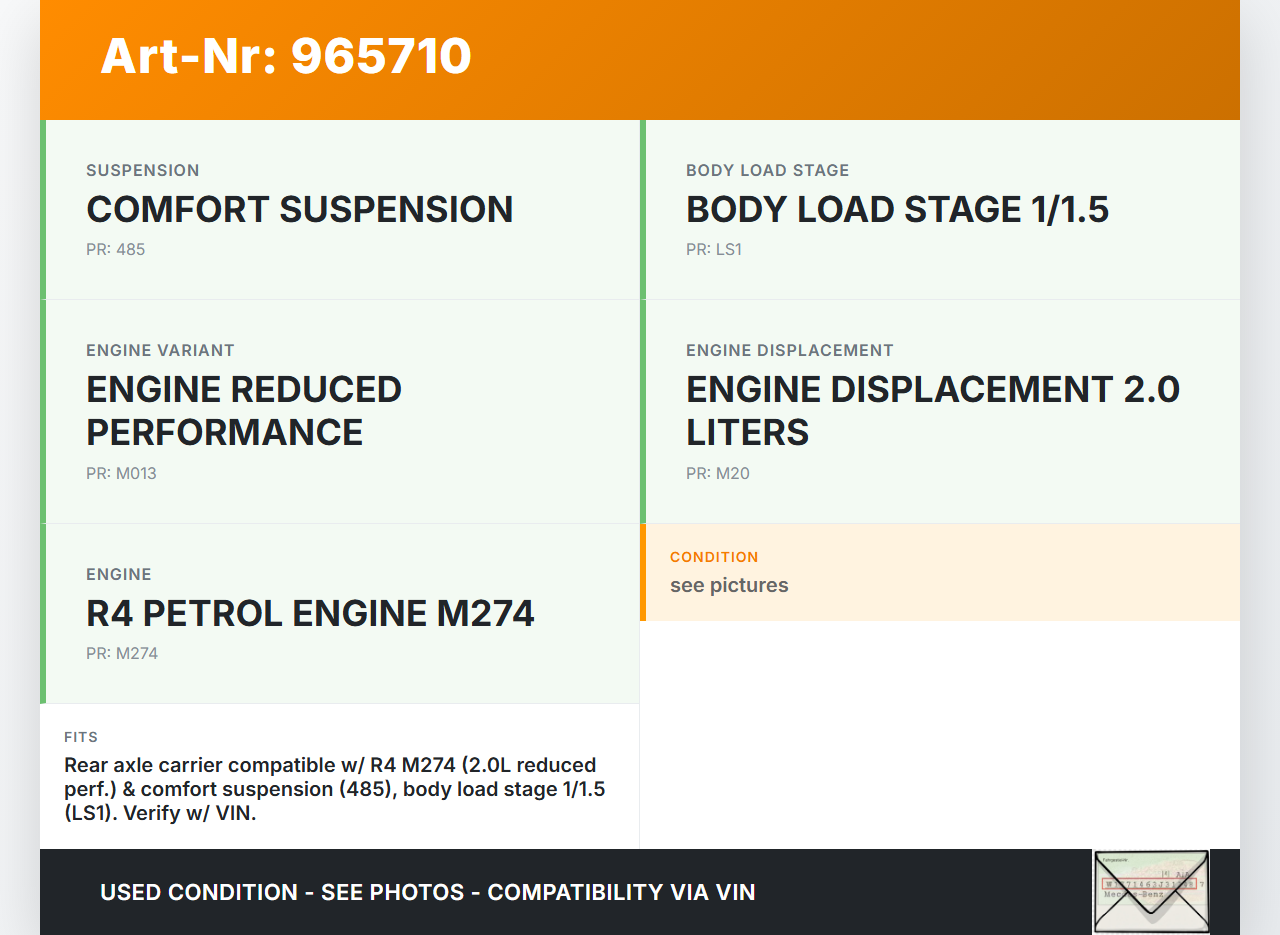Image resolution: width=1280 pixels, height=935 pixels.
Task: Select the Engine Reduced Performance title
Action: click(244, 411)
